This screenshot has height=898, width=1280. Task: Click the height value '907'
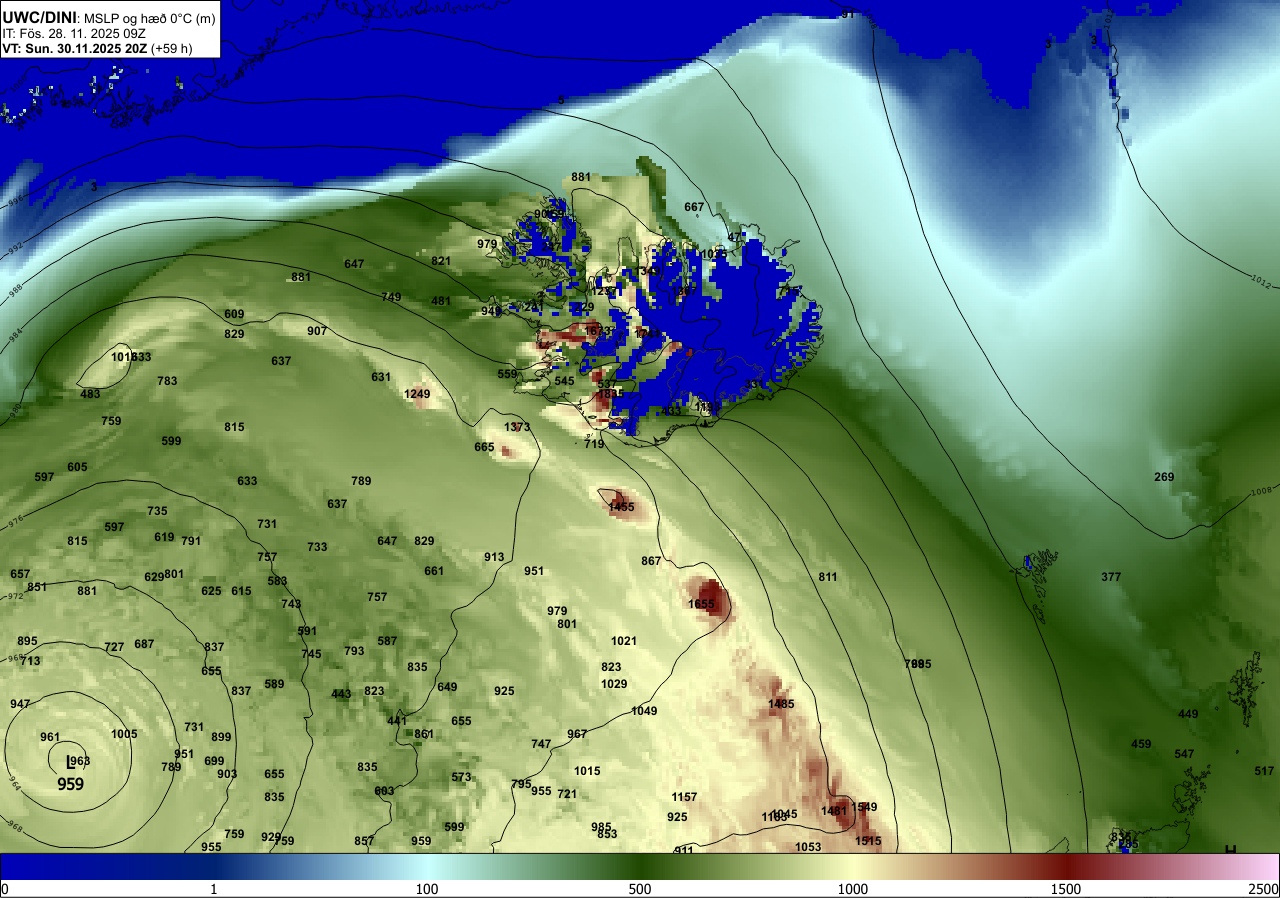click(x=317, y=331)
